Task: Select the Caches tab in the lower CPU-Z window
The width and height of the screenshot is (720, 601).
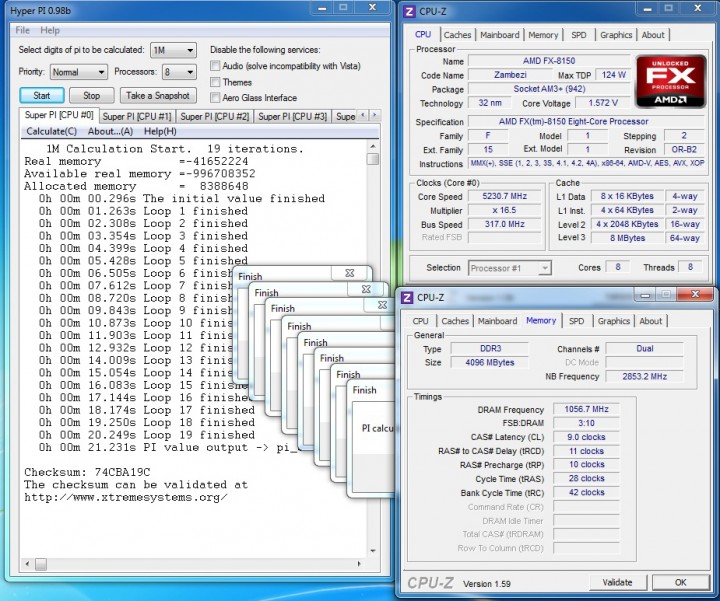Action: coord(455,321)
